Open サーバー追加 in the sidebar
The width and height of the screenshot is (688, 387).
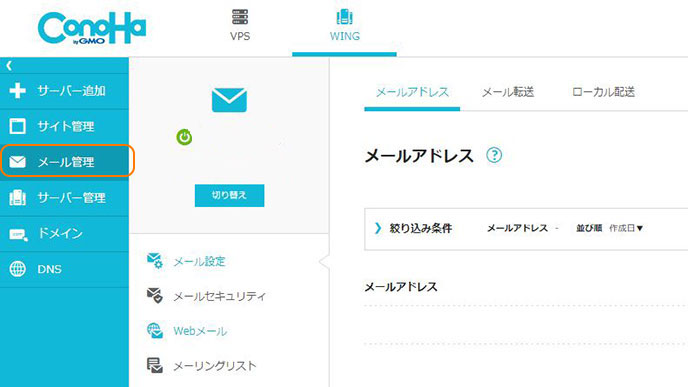pyautogui.click(x=64, y=91)
